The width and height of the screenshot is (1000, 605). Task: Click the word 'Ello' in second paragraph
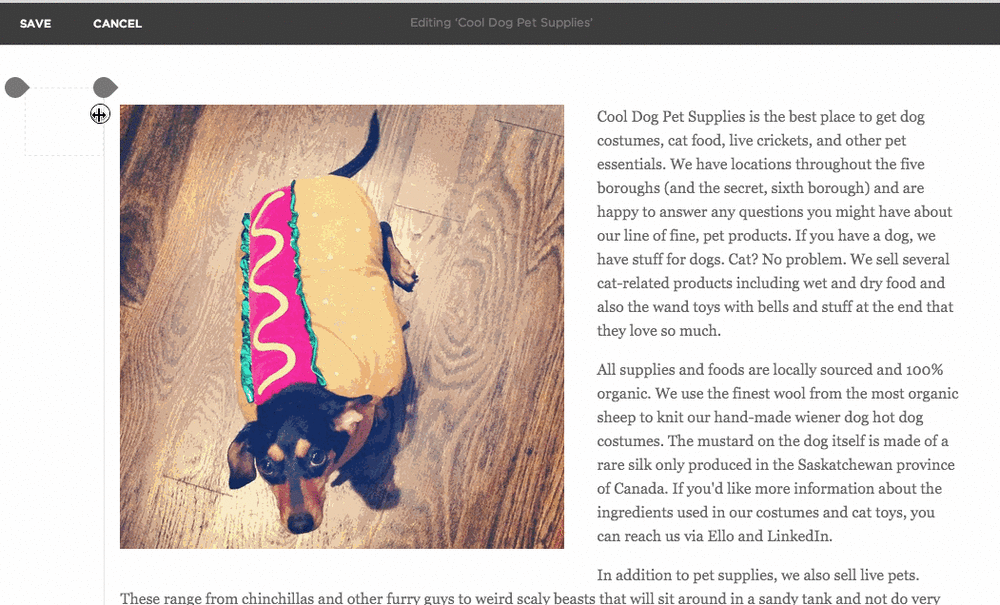[x=721, y=536]
